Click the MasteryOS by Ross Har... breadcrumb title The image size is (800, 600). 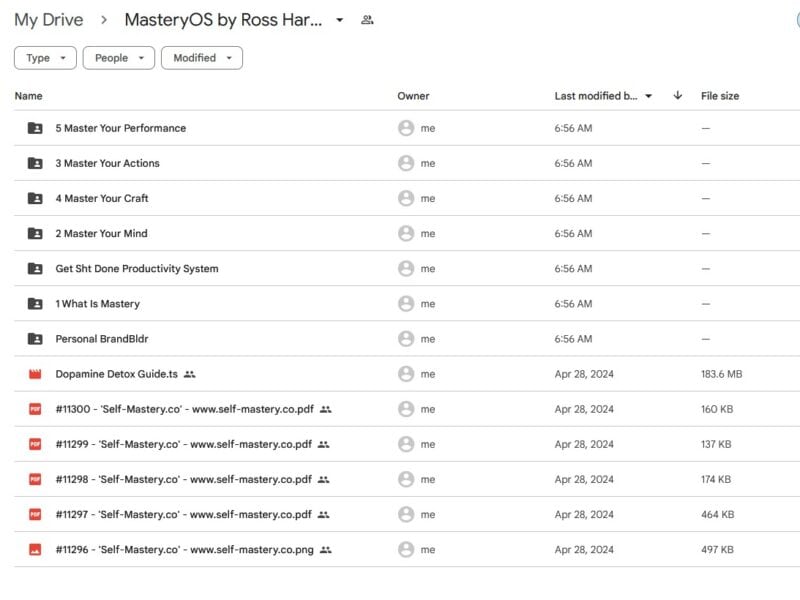click(223, 20)
